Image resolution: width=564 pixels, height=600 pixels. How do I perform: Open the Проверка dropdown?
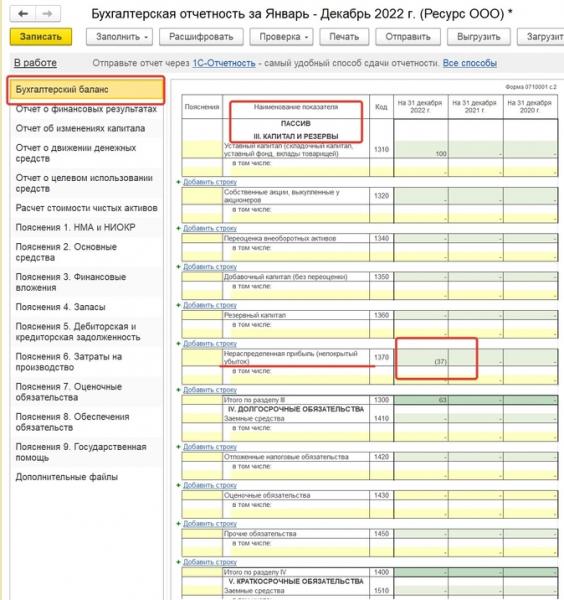(x=281, y=37)
